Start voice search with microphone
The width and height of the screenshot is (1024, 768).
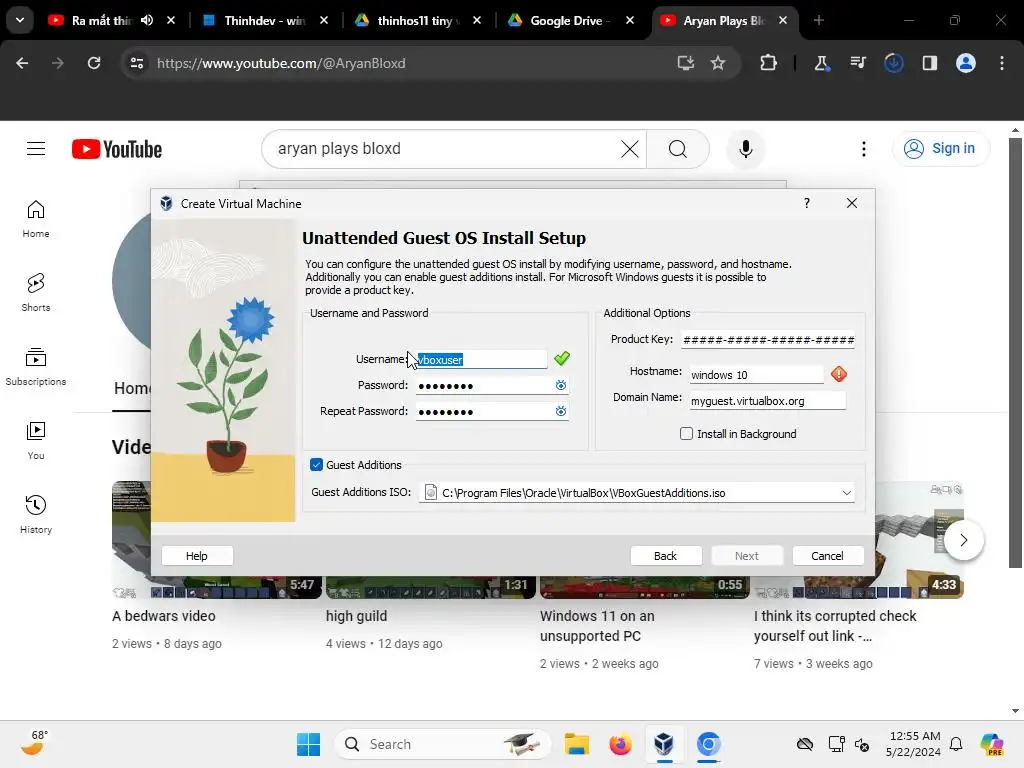click(x=746, y=149)
